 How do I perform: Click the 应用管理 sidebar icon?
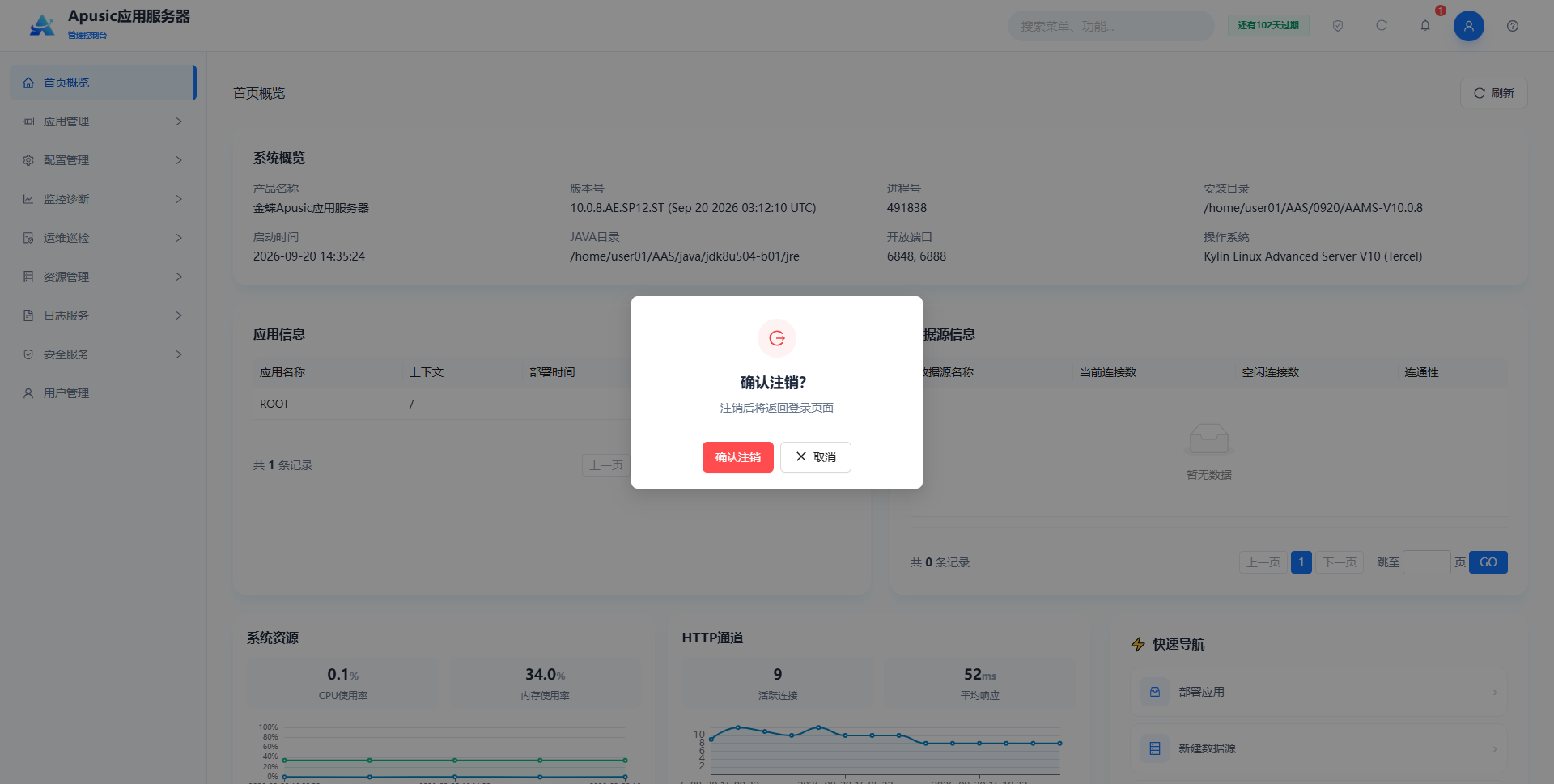pyautogui.click(x=28, y=121)
